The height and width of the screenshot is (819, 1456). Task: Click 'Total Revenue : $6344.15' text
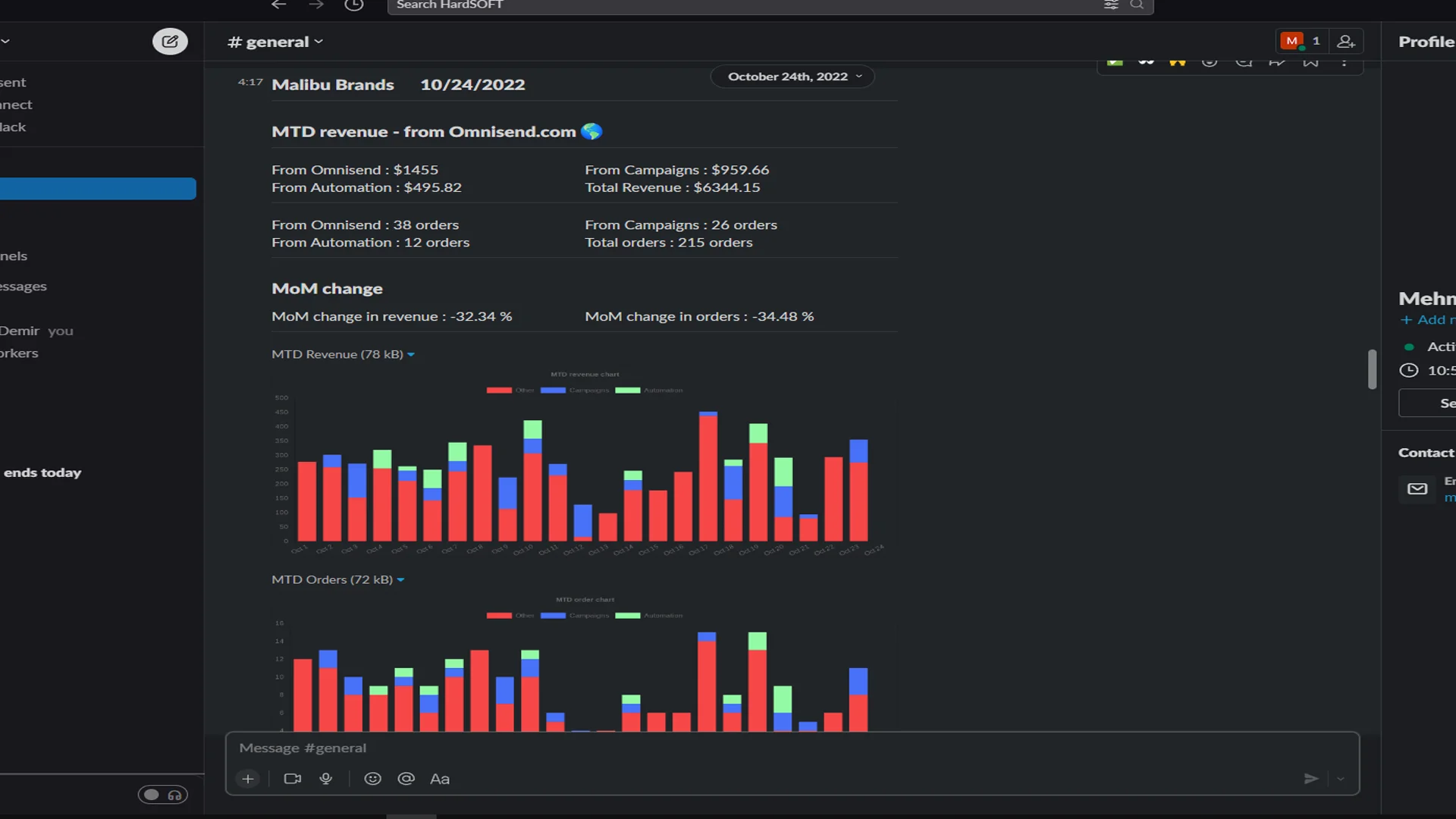672,187
